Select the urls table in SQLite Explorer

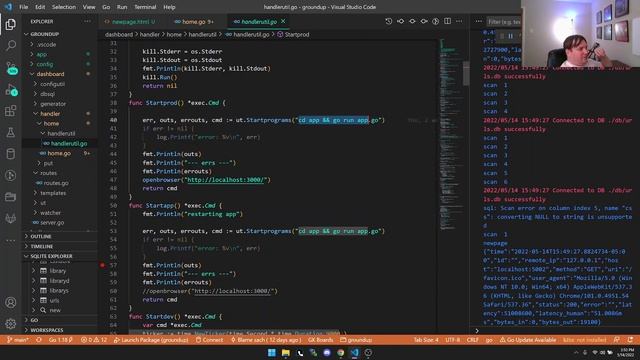[54, 300]
